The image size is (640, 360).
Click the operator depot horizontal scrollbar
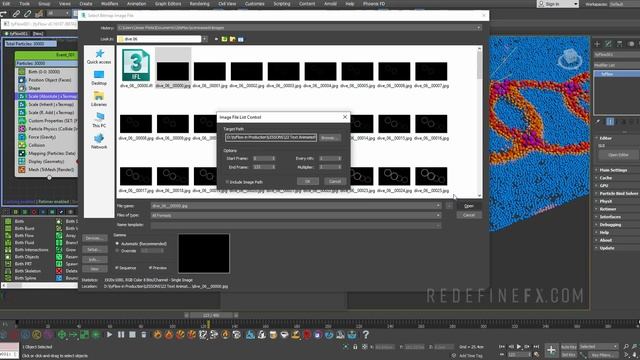pos(40,285)
